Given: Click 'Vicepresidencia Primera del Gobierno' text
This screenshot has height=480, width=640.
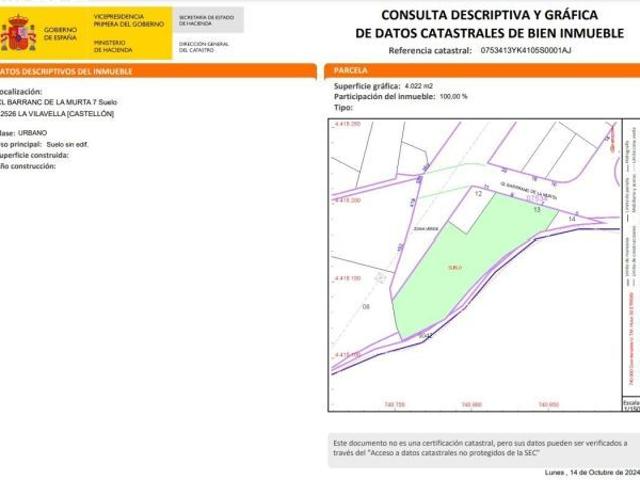Looking at the screenshot, I should pyautogui.click(x=129, y=20).
